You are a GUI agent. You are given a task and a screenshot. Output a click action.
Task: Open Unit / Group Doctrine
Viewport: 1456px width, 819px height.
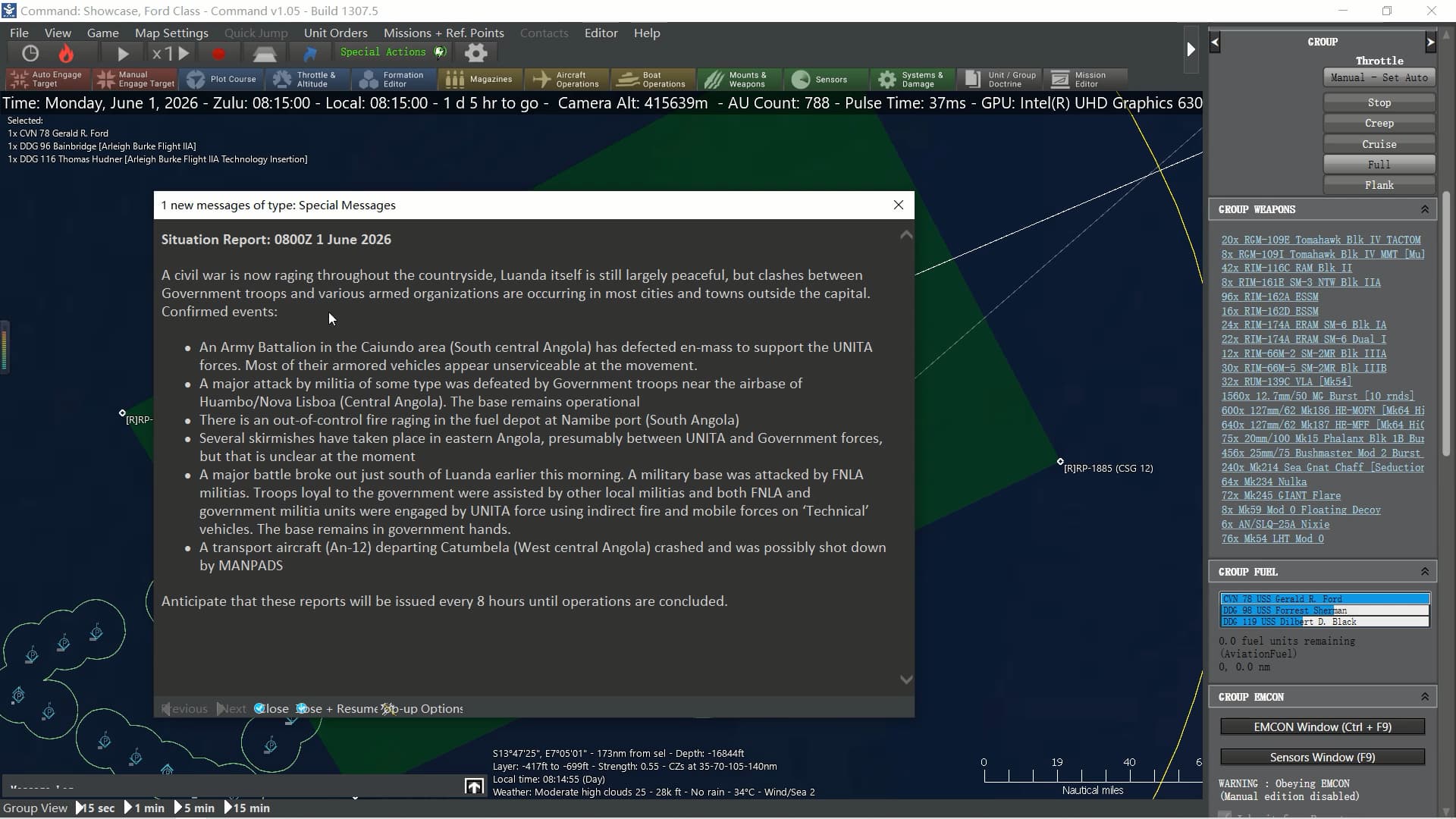point(1000,79)
